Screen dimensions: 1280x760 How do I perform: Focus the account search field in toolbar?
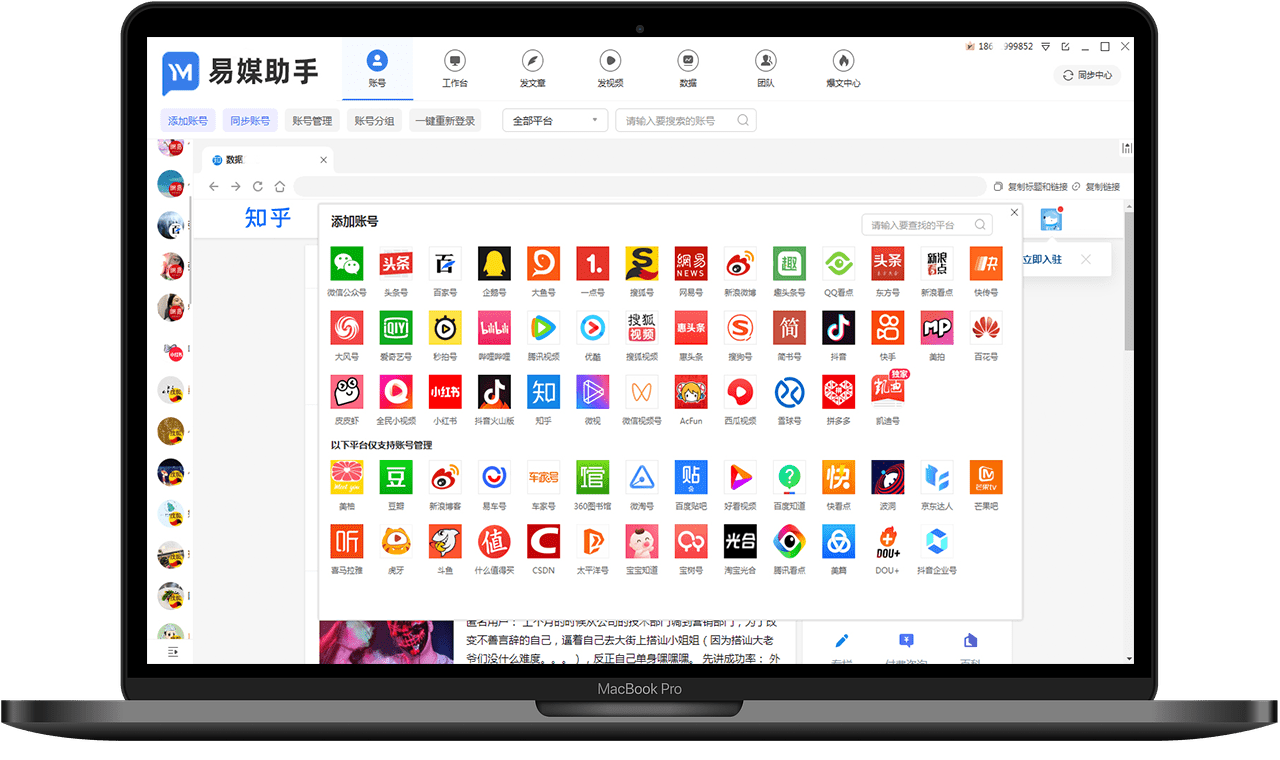(x=686, y=121)
